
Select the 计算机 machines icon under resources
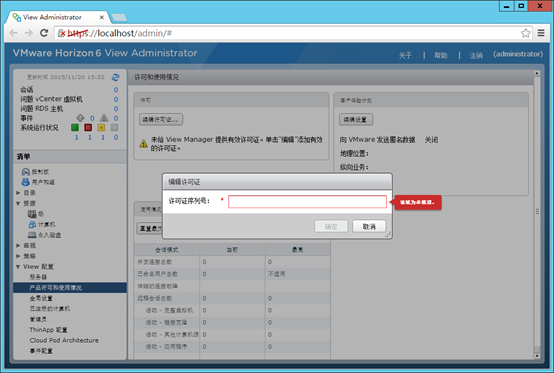32,224
